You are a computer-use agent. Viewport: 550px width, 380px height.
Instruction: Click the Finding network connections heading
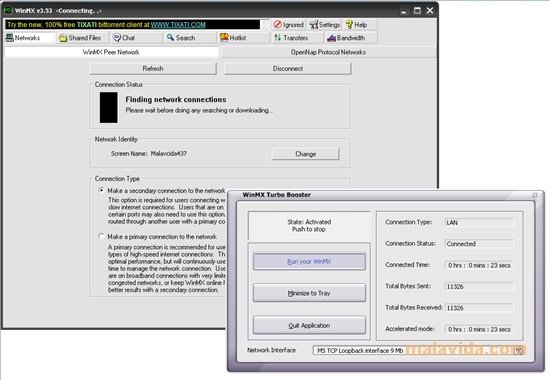pos(176,99)
